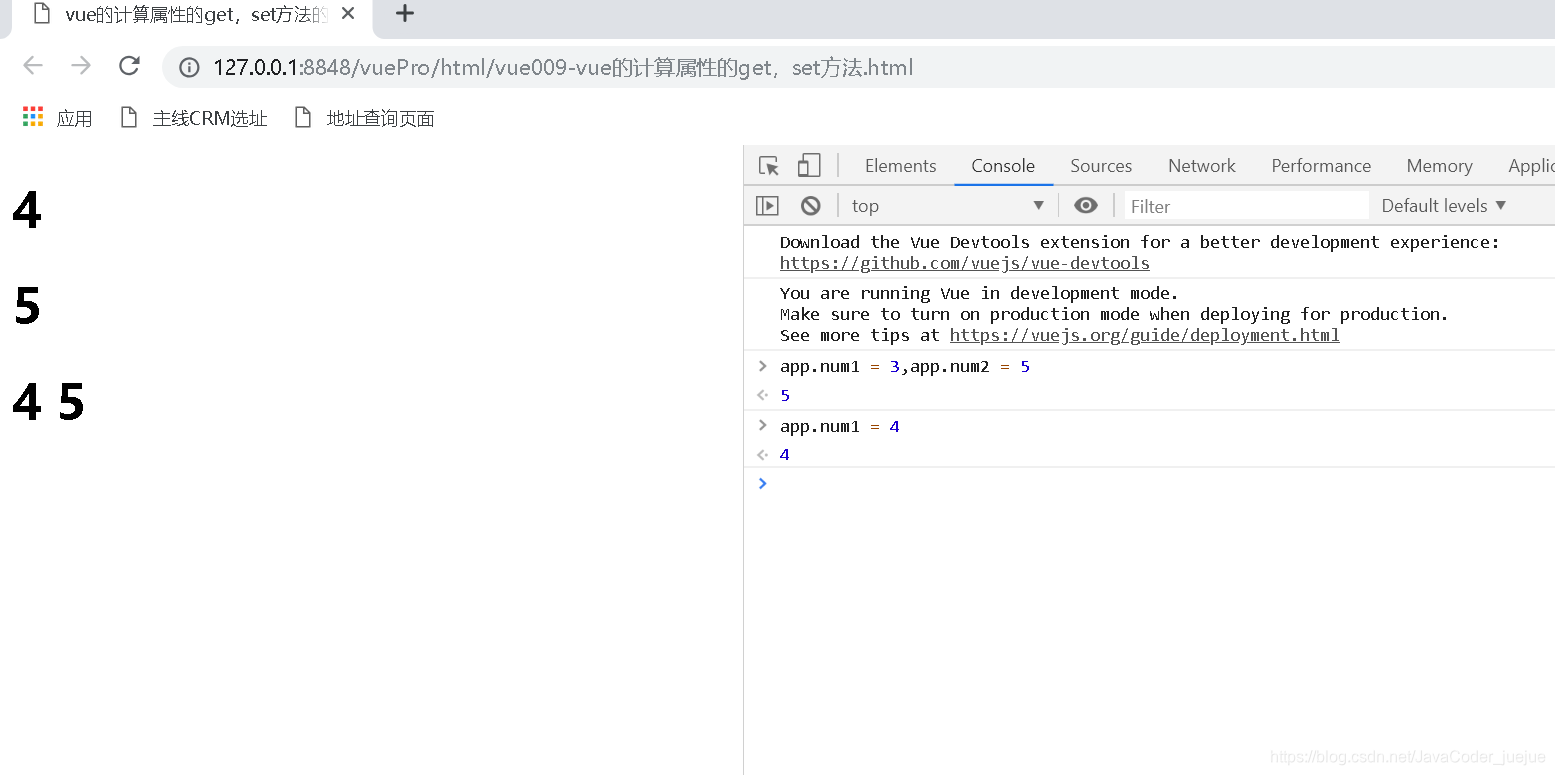
Task: Open the 主线CRM选址 bookmark
Action: pos(209,117)
